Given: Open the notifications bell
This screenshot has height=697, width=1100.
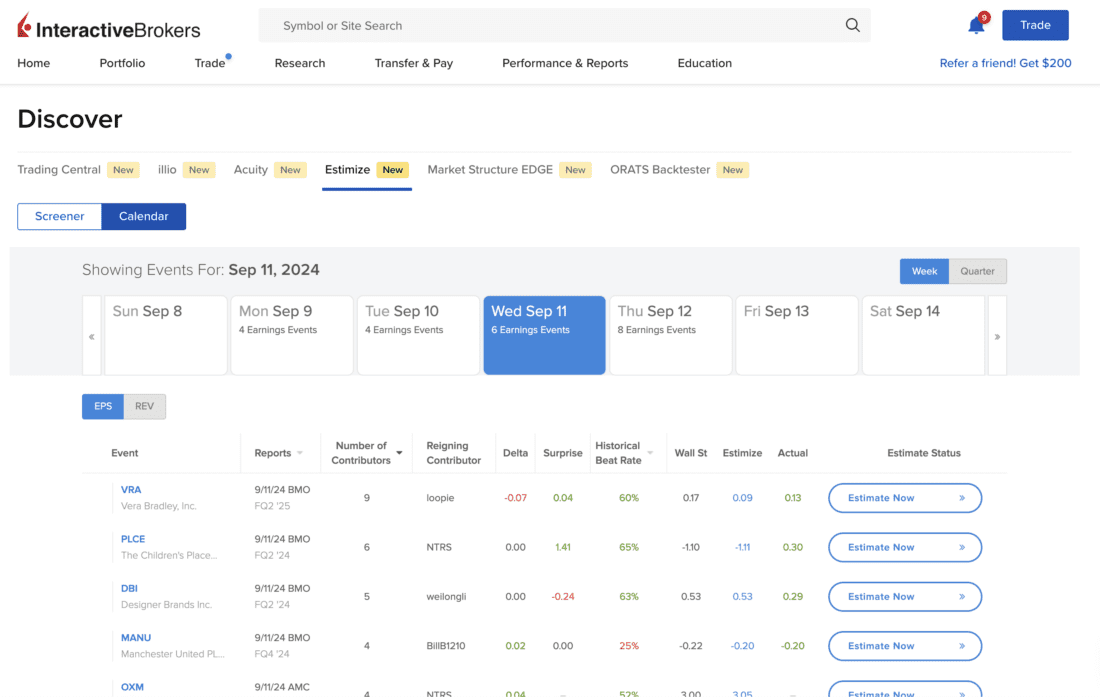Looking at the screenshot, I should click(x=977, y=25).
